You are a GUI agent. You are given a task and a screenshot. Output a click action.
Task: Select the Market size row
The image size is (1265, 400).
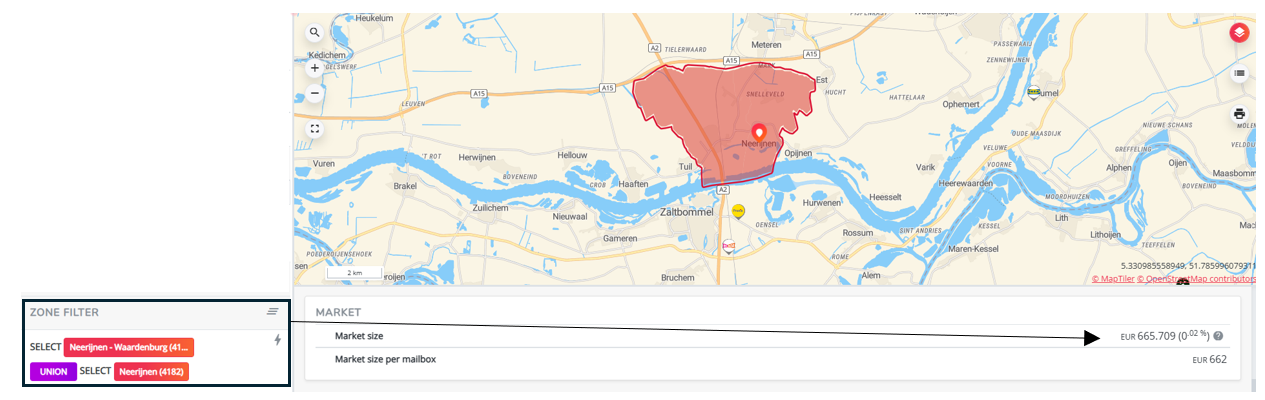click(771, 336)
